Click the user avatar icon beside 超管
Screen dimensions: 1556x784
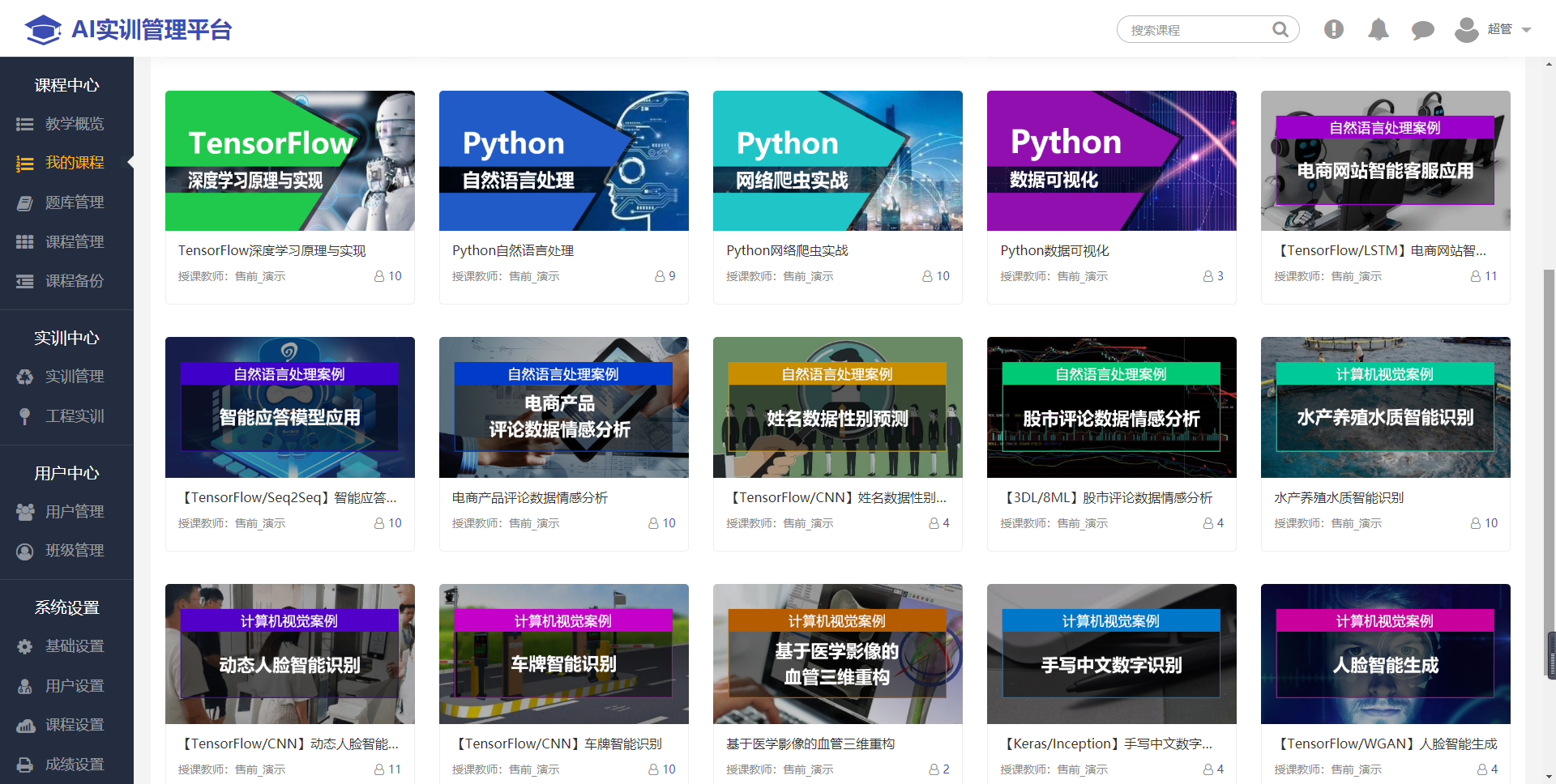[1467, 29]
